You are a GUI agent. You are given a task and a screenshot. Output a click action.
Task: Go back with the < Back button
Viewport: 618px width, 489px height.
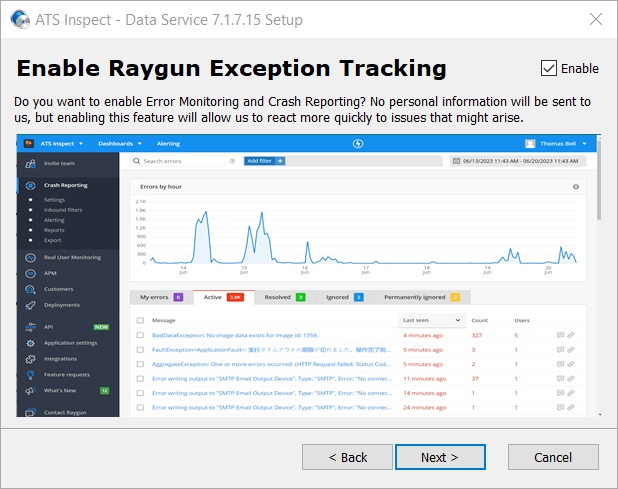347,457
